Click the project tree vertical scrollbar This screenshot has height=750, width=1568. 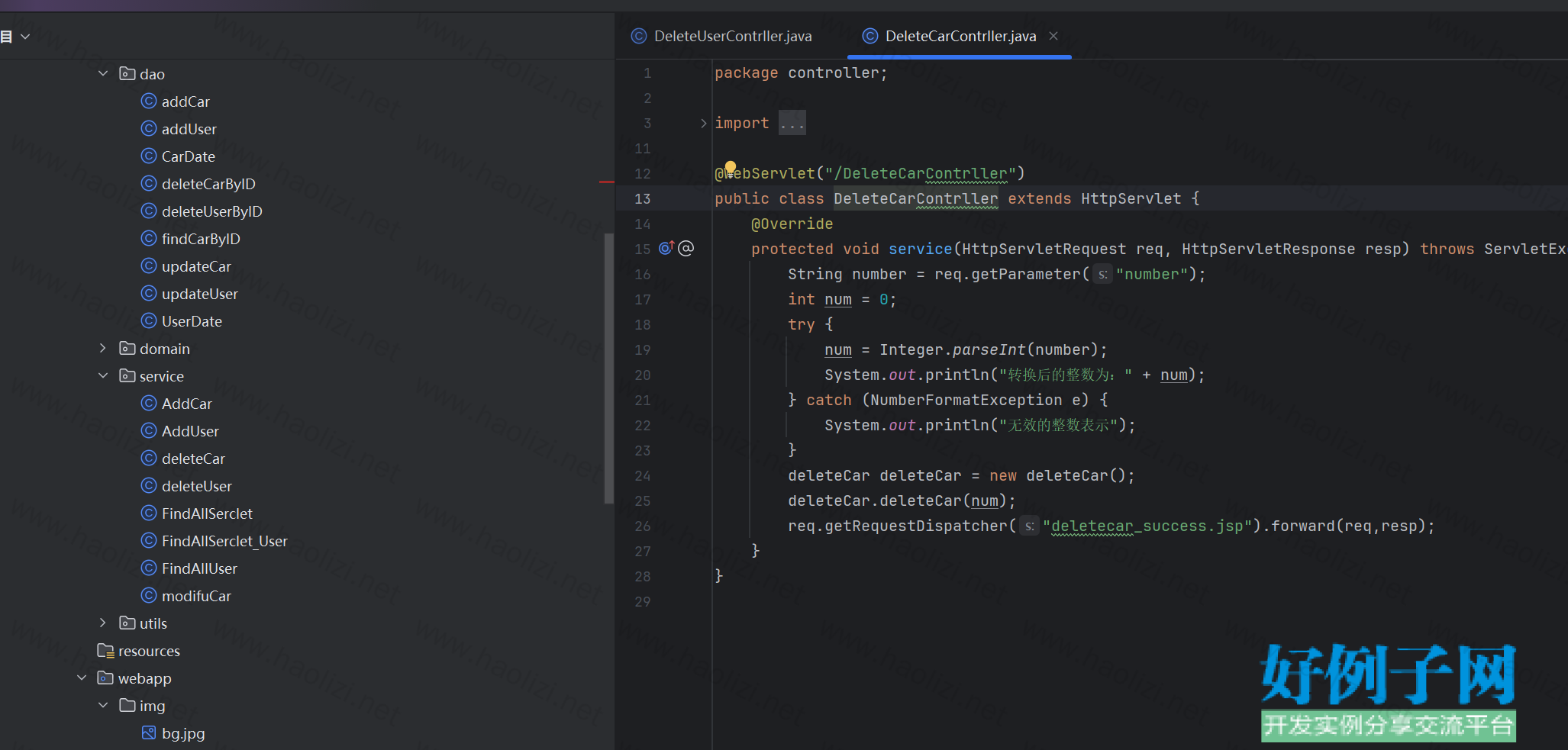coord(608,366)
